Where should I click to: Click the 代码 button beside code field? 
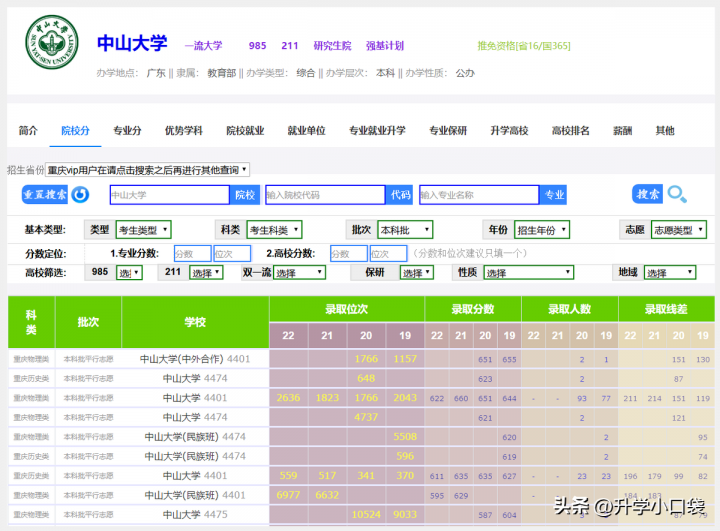coord(400,195)
